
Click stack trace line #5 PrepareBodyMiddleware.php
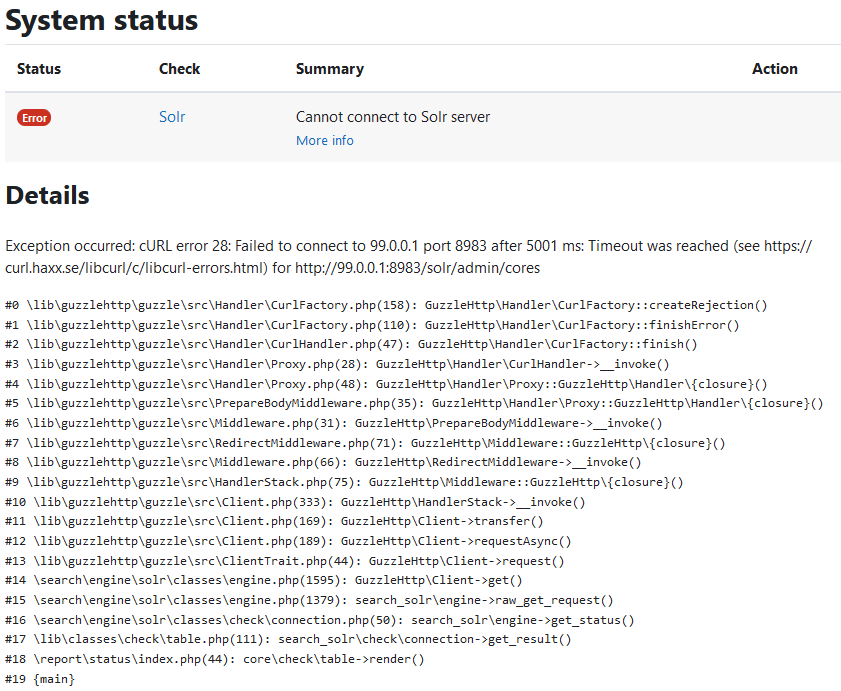[414, 403]
